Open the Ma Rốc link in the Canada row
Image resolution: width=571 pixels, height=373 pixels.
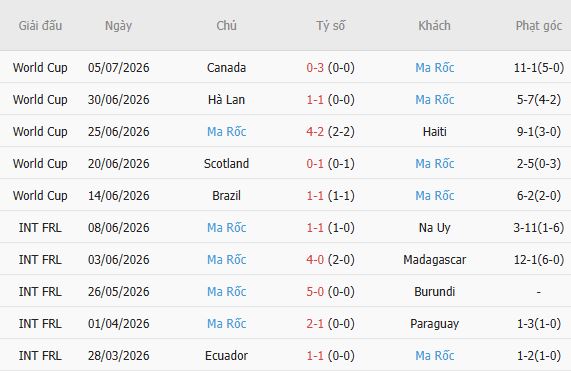434,67
